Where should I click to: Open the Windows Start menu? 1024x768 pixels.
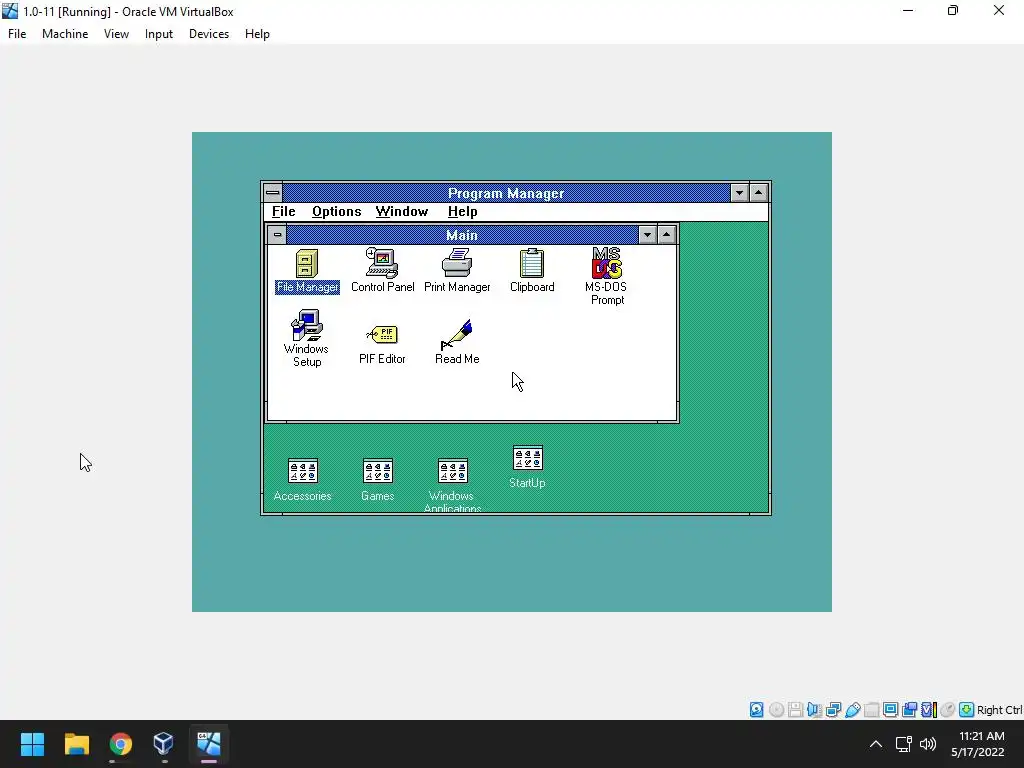click(x=32, y=744)
